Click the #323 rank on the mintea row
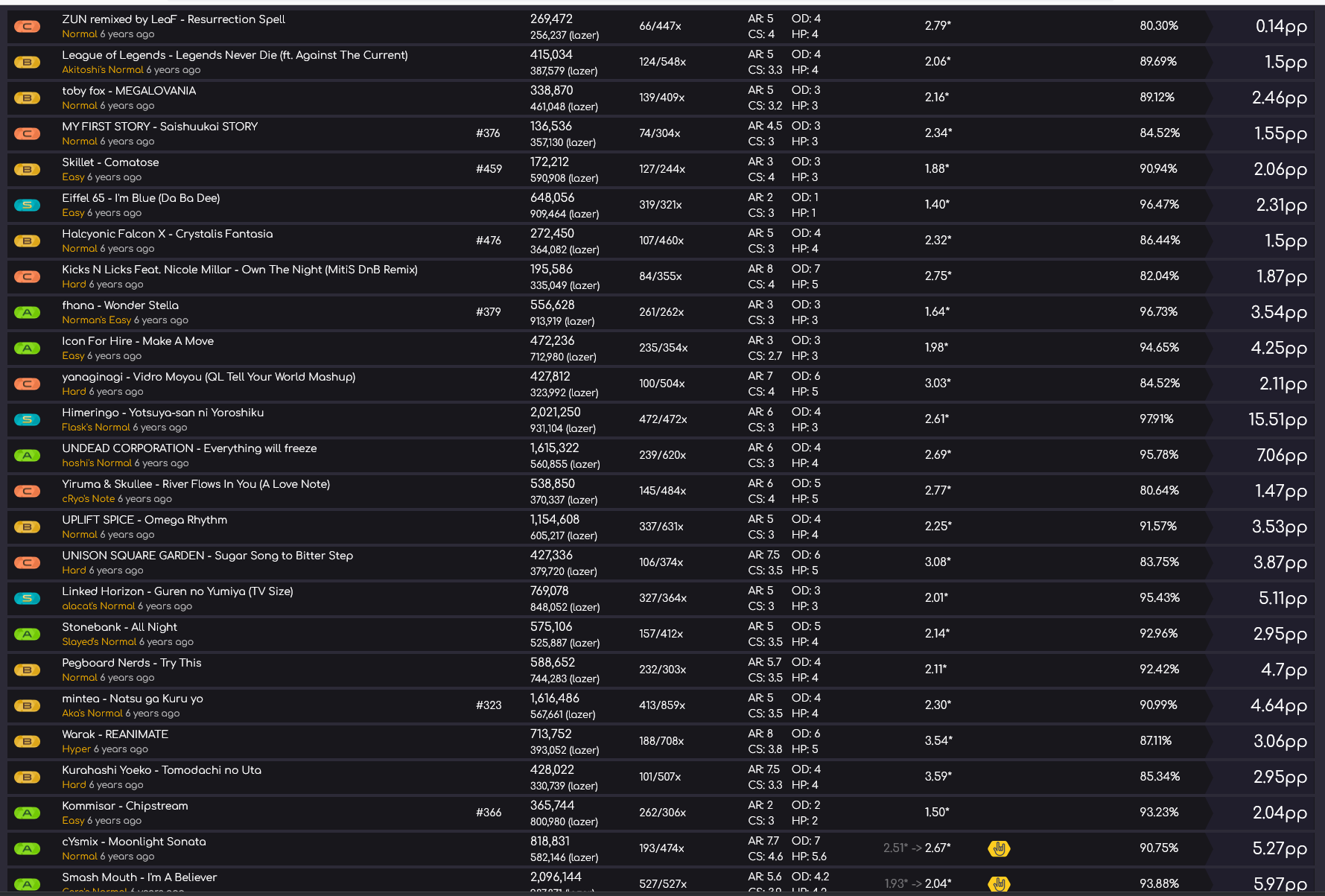This screenshot has height=896, width=1325. [x=489, y=705]
